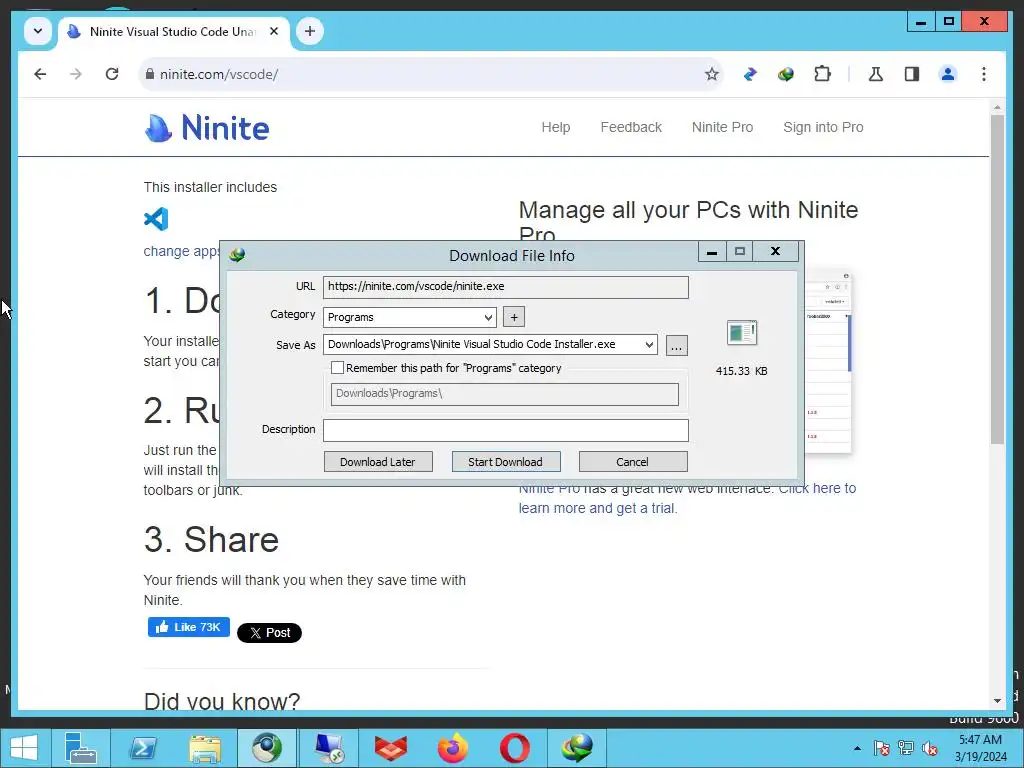Viewport: 1024px width, 768px height.
Task: Close the Ninite Visual Studio Code tab
Action: coord(274,31)
